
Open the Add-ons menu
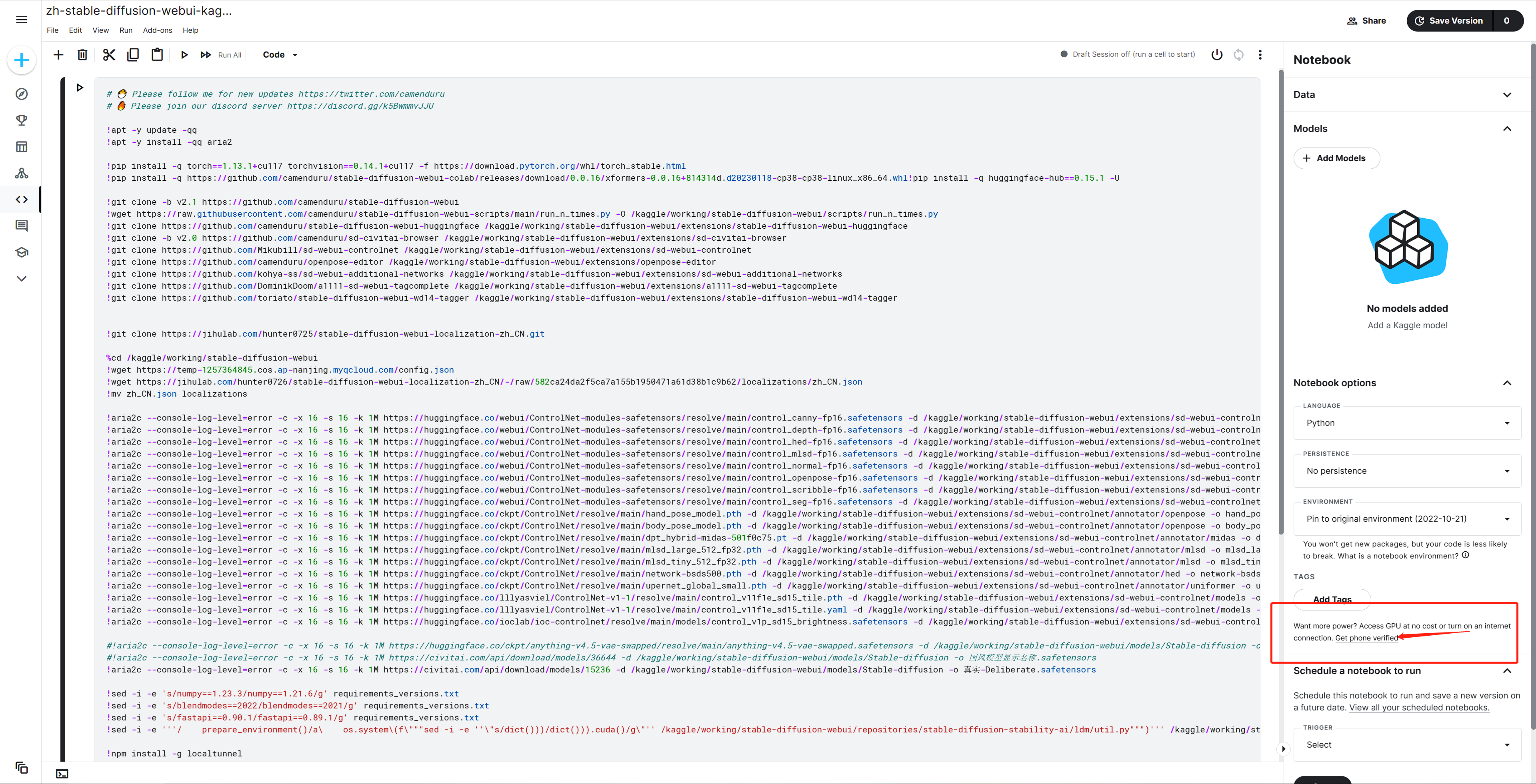158,30
